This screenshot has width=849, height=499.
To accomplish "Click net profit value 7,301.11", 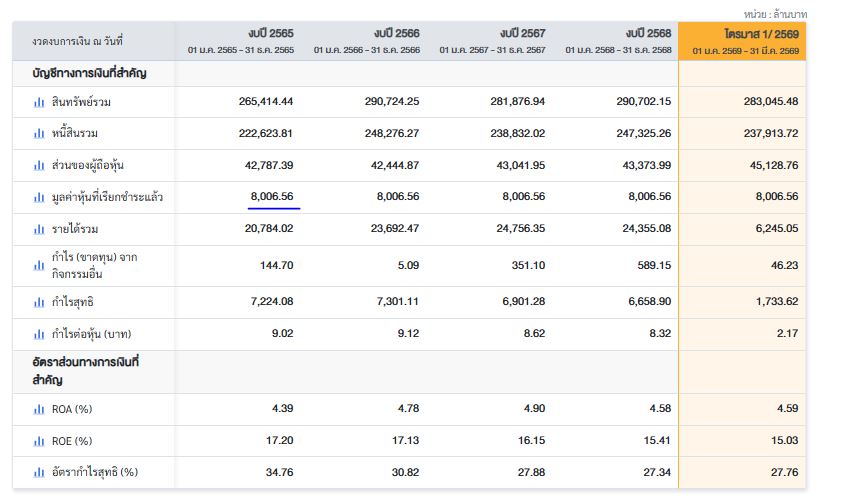I will tap(398, 301).
